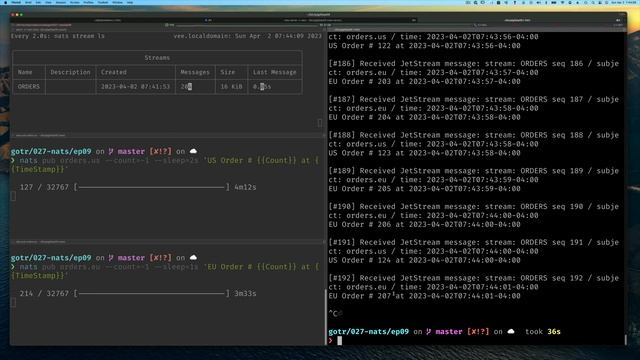The image size is (640, 360).
Task: Open the View menu
Action: click(48, 2)
